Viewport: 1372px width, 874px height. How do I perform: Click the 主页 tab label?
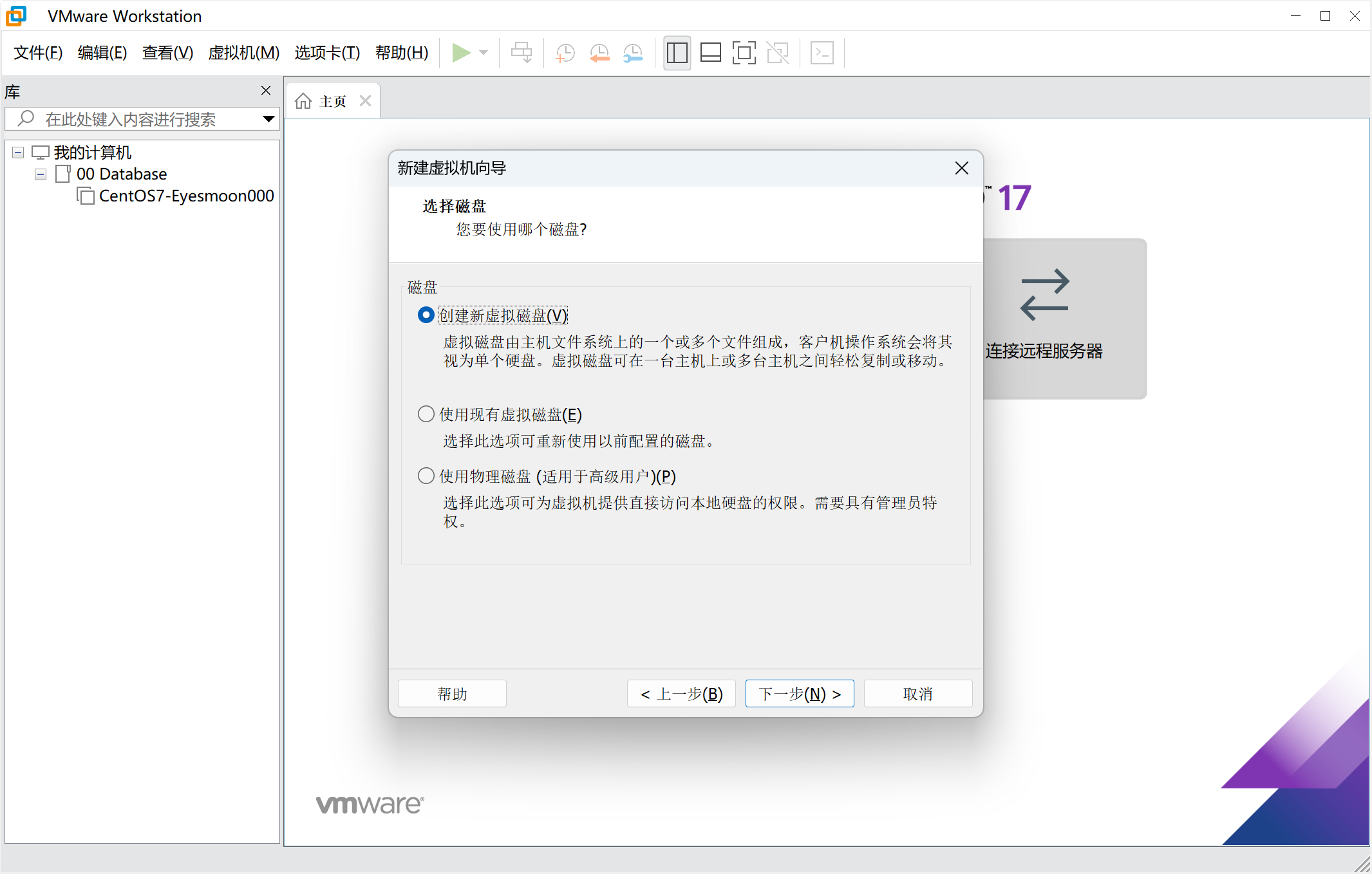point(333,101)
